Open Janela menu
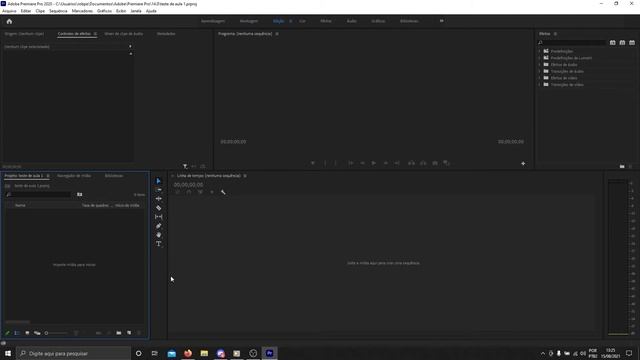The image size is (640, 360). point(136,11)
